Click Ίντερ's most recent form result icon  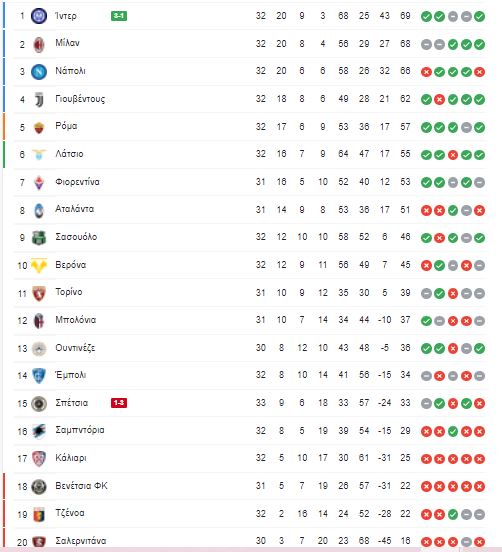point(479,16)
